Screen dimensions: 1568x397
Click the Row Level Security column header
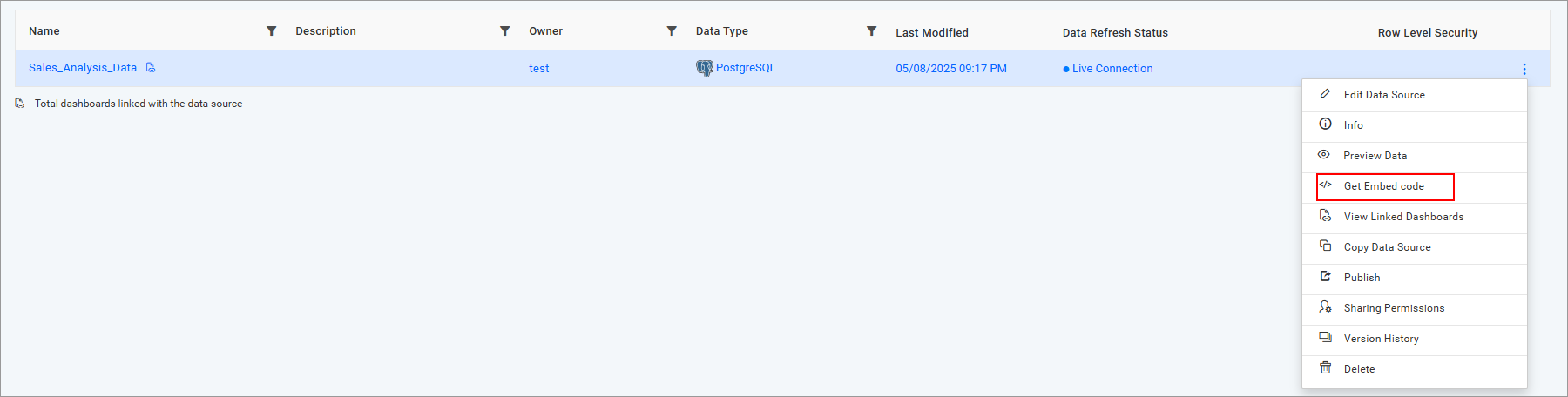[x=1428, y=33]
